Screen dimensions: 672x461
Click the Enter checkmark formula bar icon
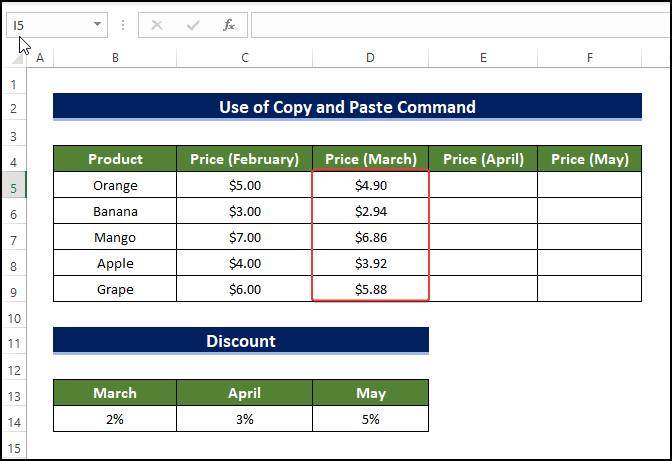pos(193,25)
